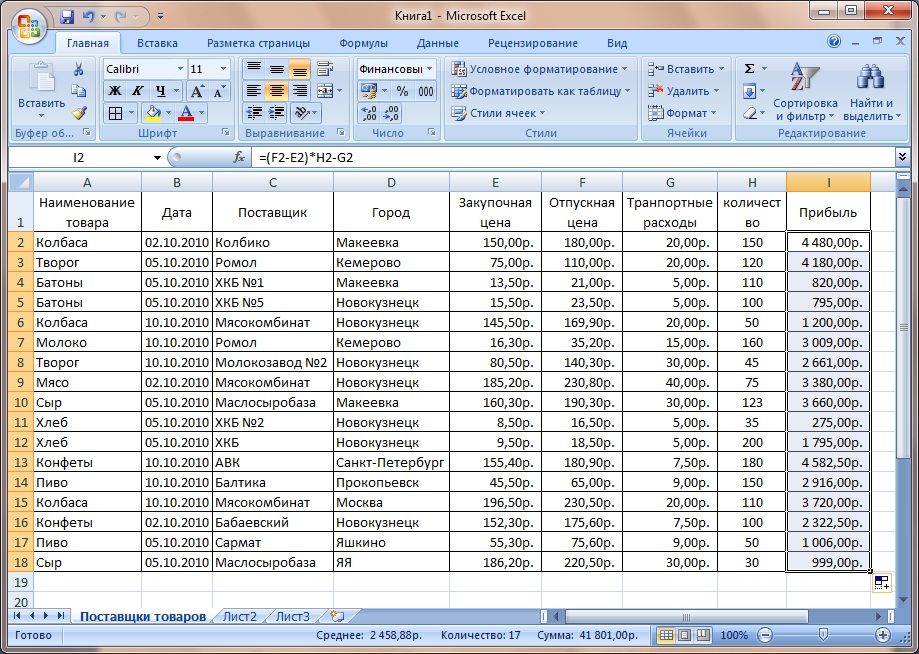Expand Стили ячеек gallery
This screenshot has width=919, height=654.
498,113
